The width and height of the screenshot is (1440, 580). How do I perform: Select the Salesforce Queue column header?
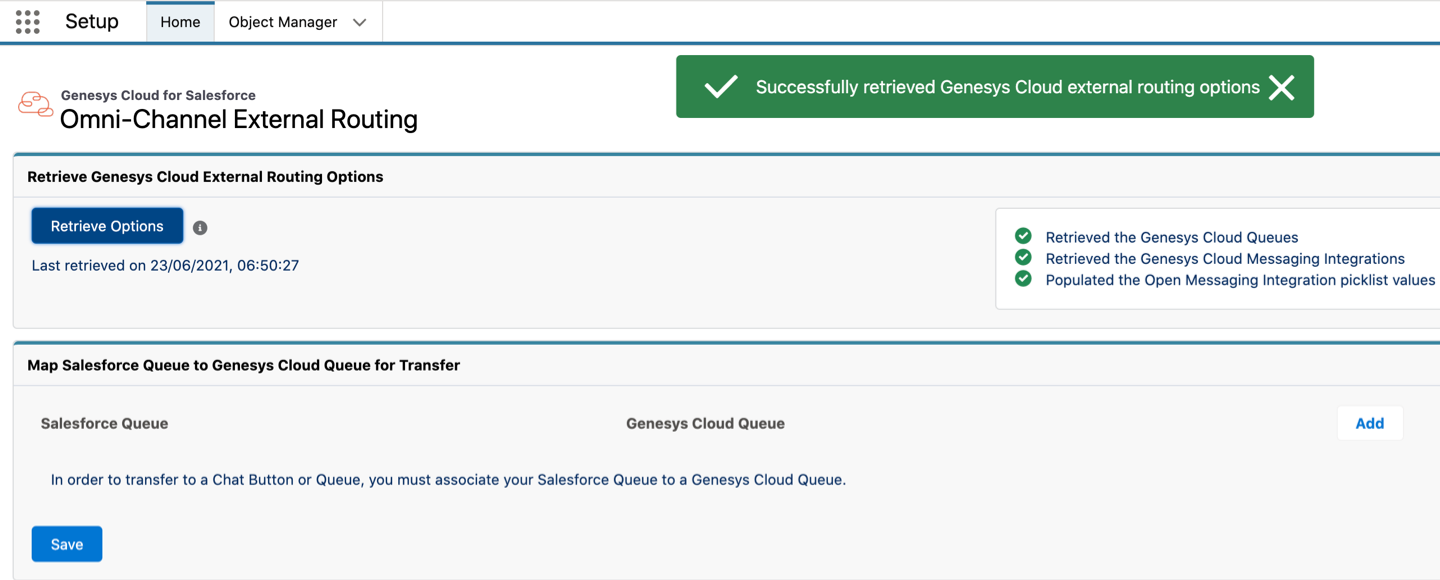point(104,423)
